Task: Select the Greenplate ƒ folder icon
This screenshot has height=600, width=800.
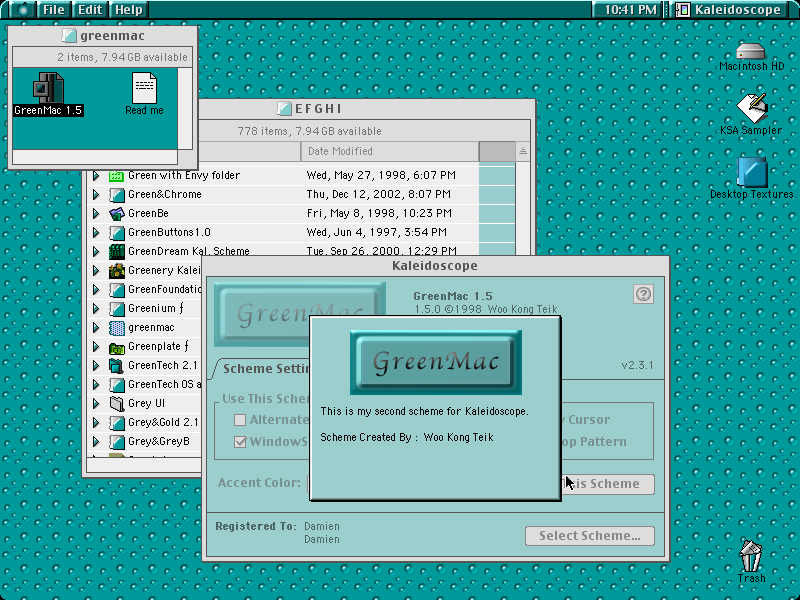Action: (x=117, y=347)
